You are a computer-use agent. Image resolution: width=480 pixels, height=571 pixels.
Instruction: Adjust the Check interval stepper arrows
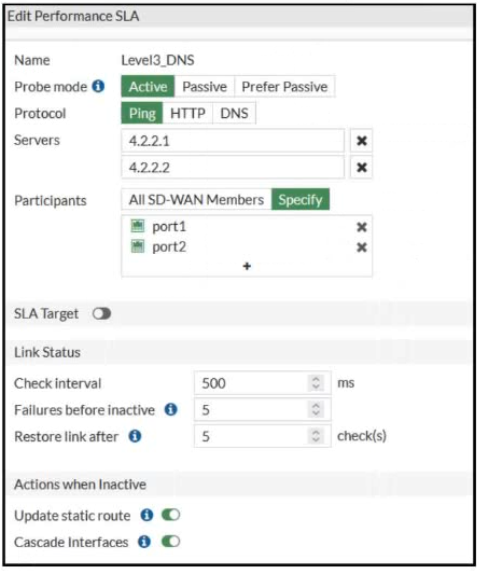pos(316,383)
